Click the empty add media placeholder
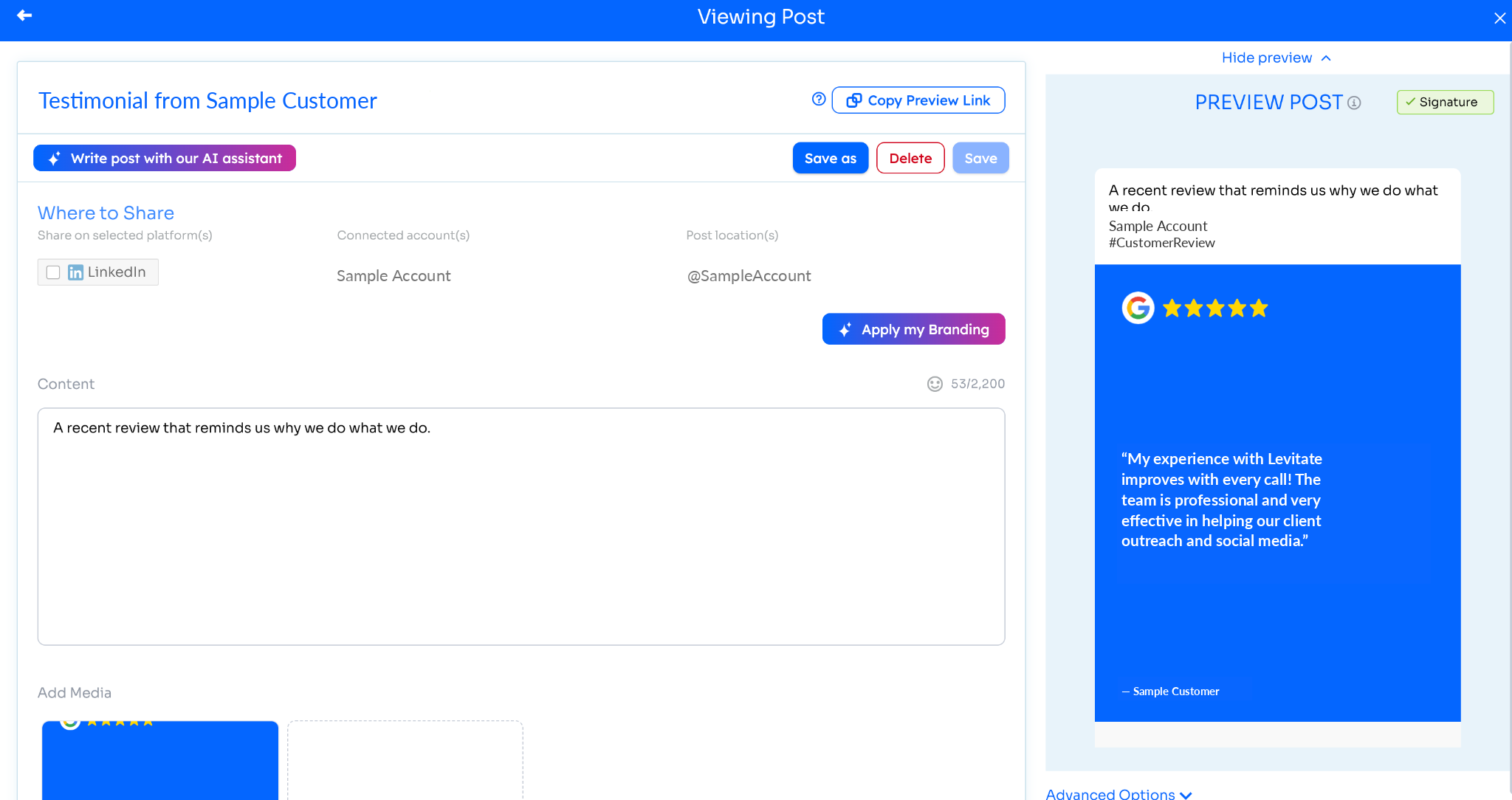1512x800 pixels. pos(405,760)
